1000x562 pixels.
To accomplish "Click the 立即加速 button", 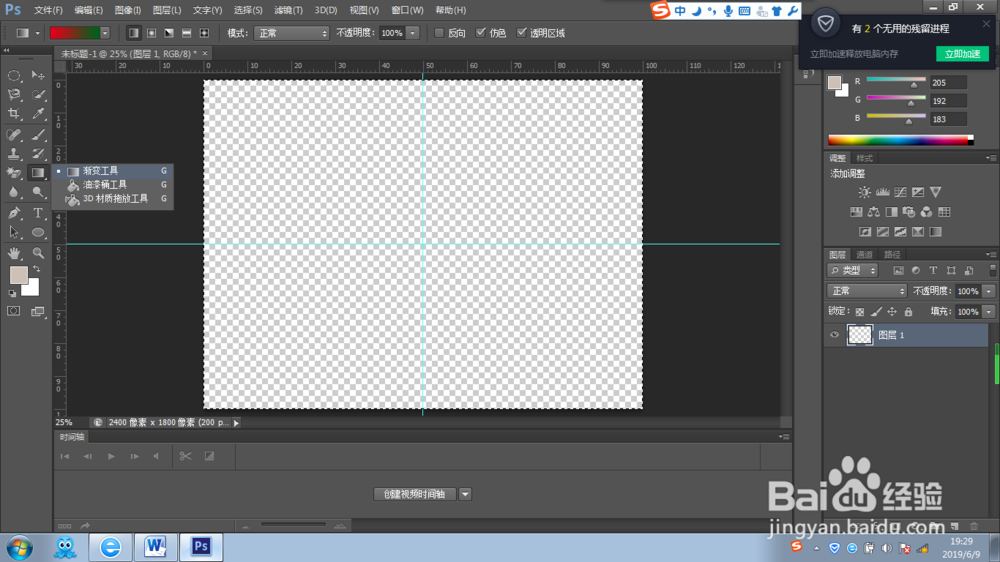I will (962, 54).
